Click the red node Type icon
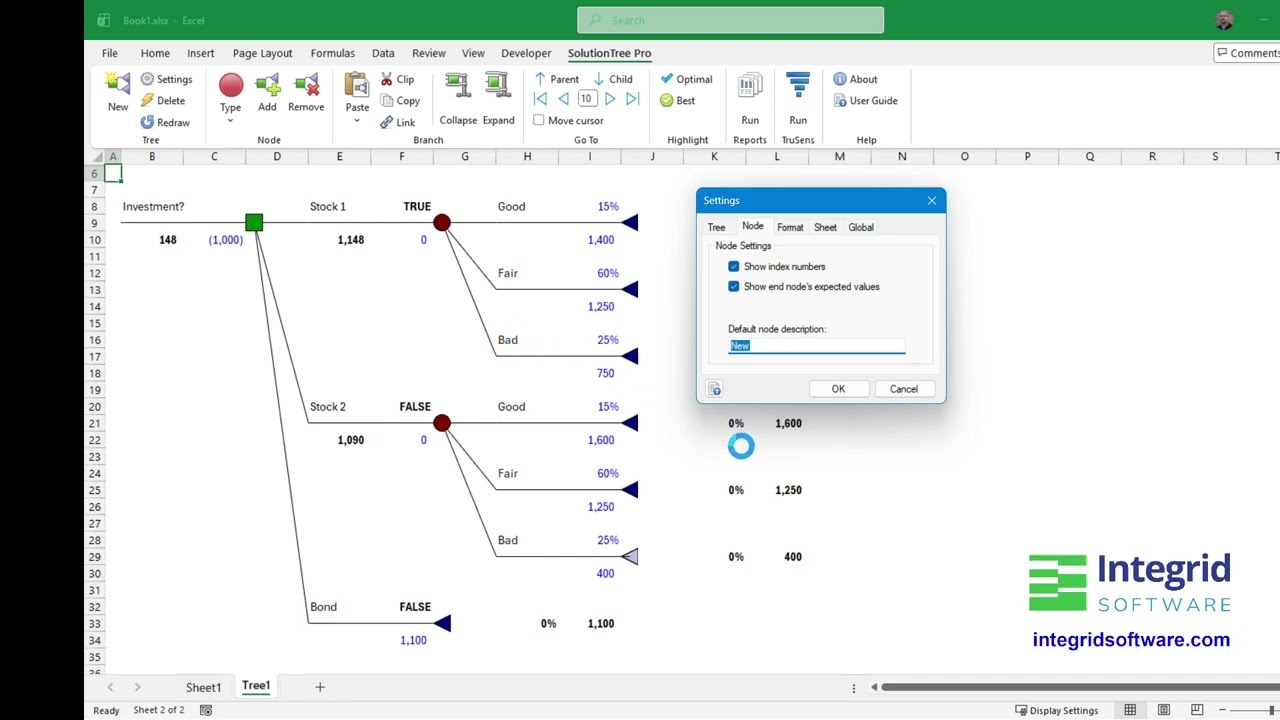Image resolution: width=1280 pixels, height=720 pixels. pyautogui.click(x=231, y=85)
